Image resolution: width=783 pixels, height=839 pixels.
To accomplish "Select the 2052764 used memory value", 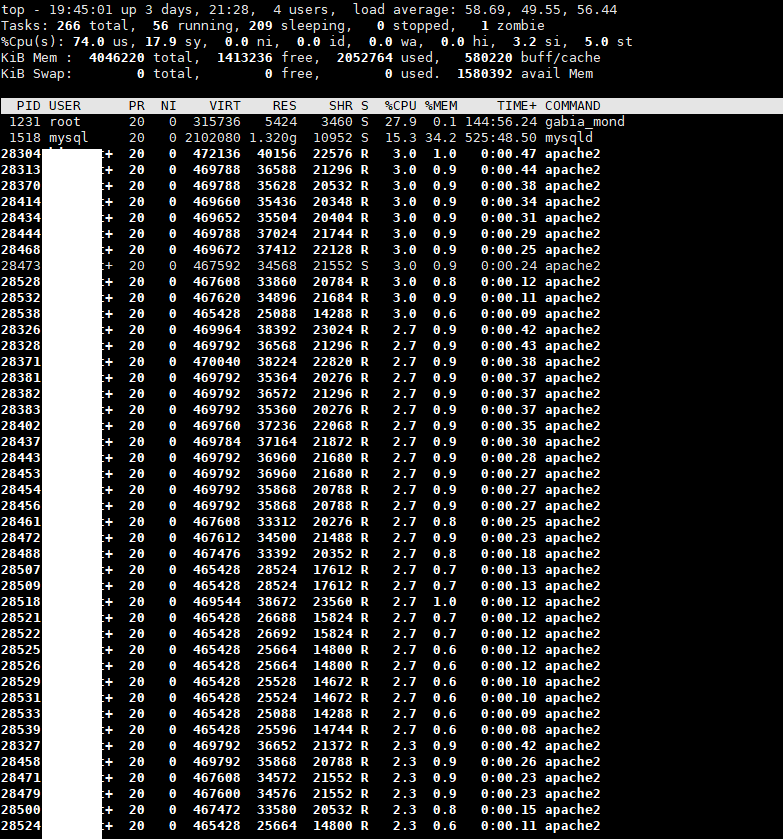I will (x=364, y=58).
